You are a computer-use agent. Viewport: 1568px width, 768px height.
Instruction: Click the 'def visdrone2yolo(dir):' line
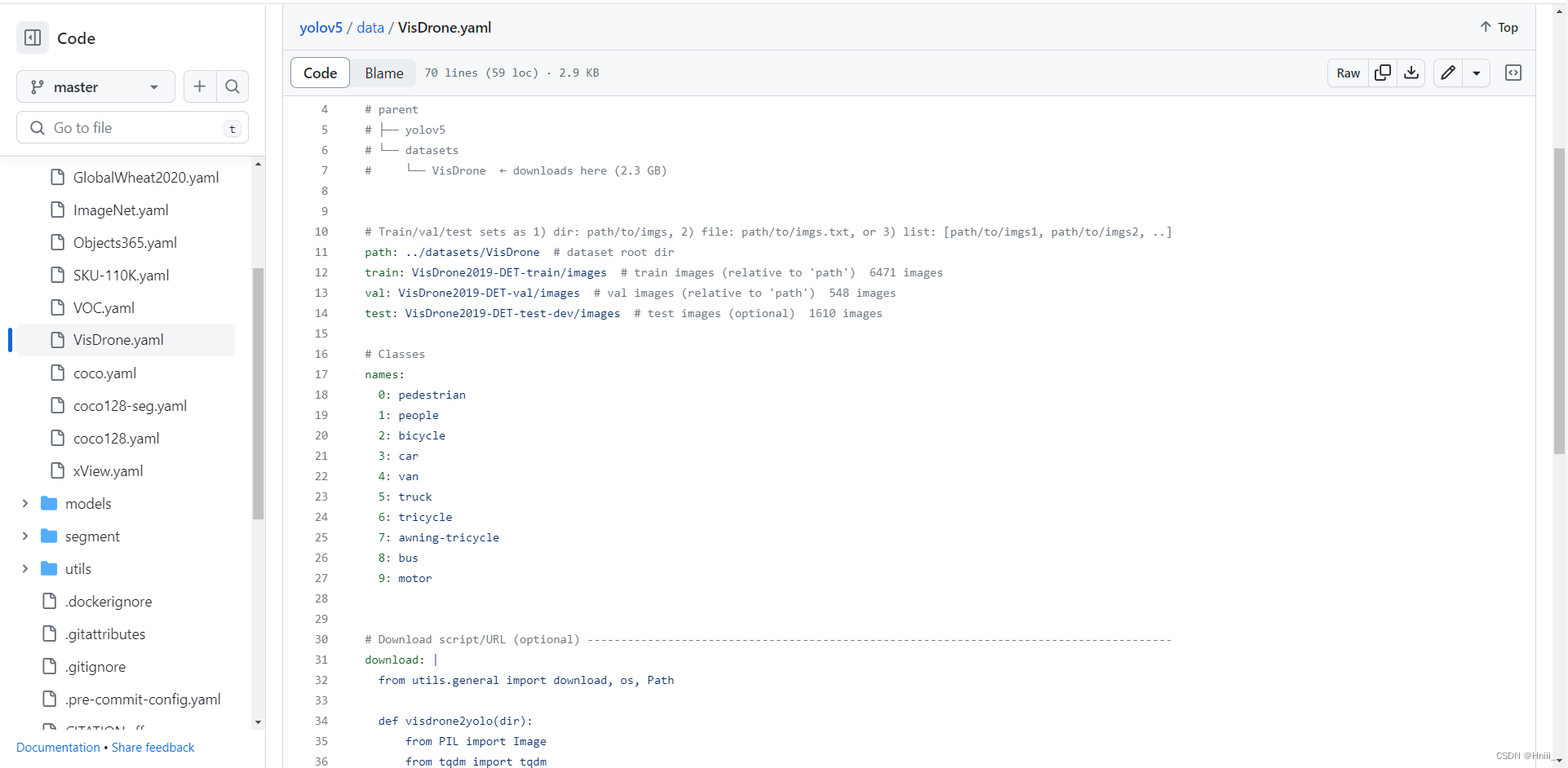tap(455, 721)
